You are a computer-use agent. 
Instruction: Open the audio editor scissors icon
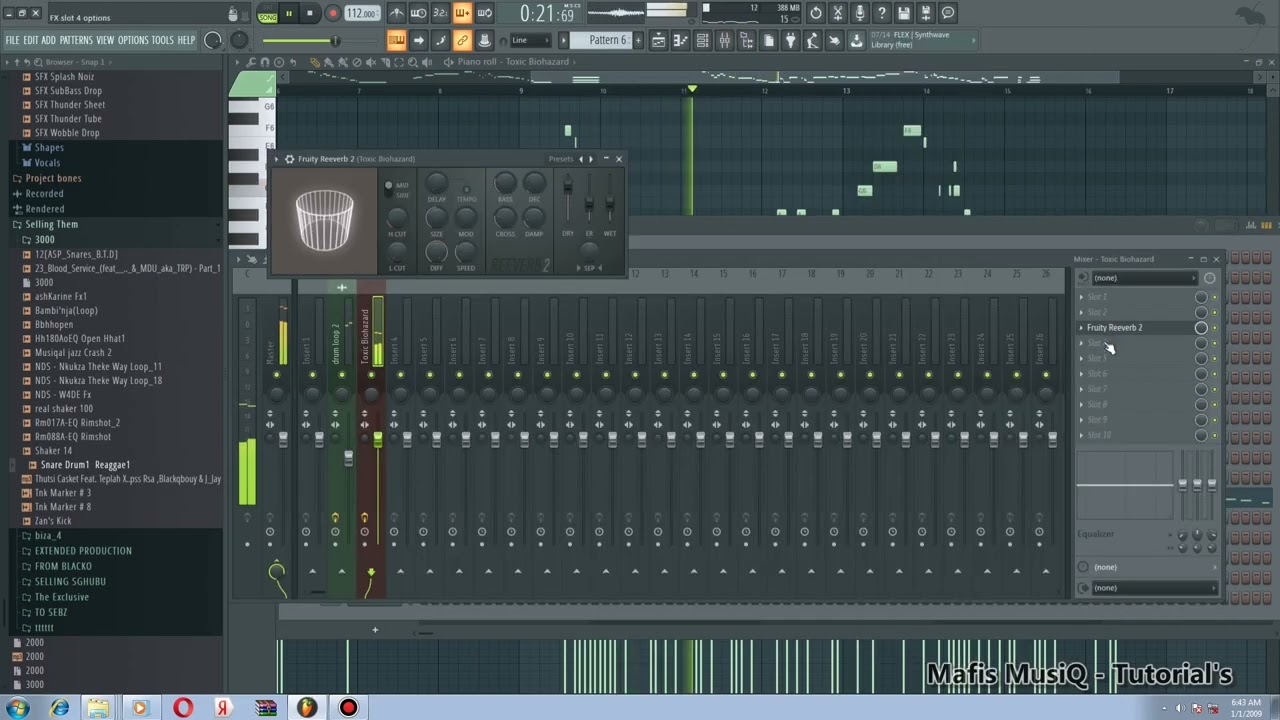pyautogui.click(x=838, y=13)
